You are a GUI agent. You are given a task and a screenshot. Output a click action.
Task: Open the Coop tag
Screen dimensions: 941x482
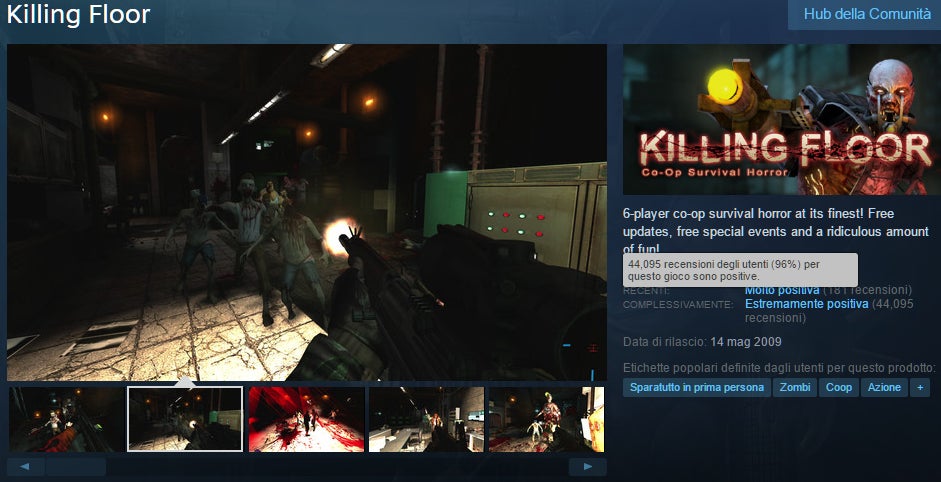coord(838,387)
